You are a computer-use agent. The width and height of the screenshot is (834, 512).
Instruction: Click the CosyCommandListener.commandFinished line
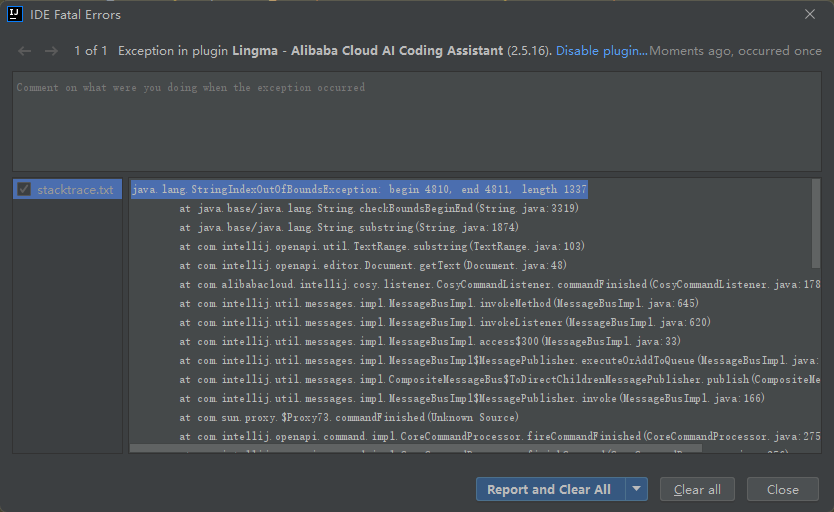(x=499, y=284)
